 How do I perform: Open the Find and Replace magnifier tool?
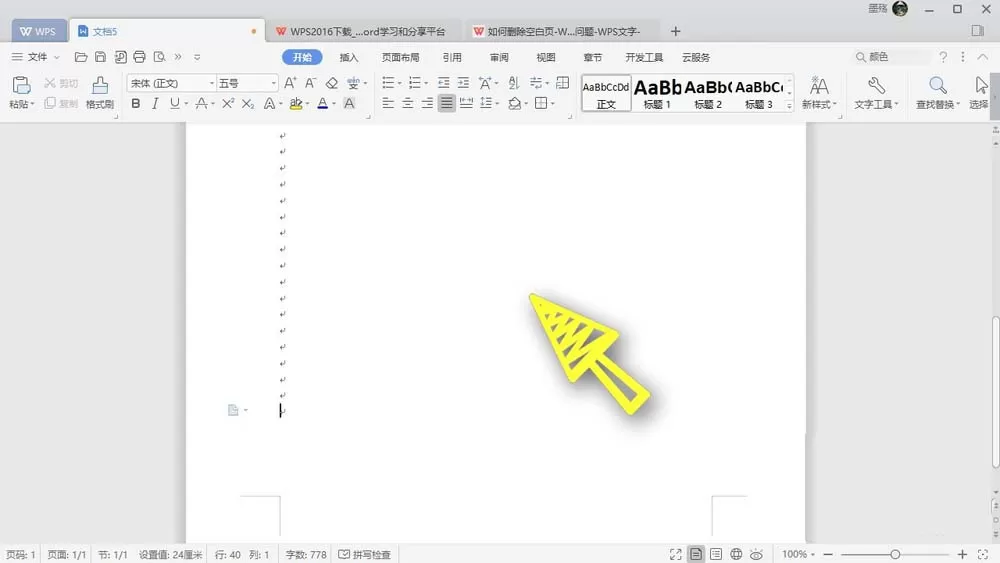[938, 85]
